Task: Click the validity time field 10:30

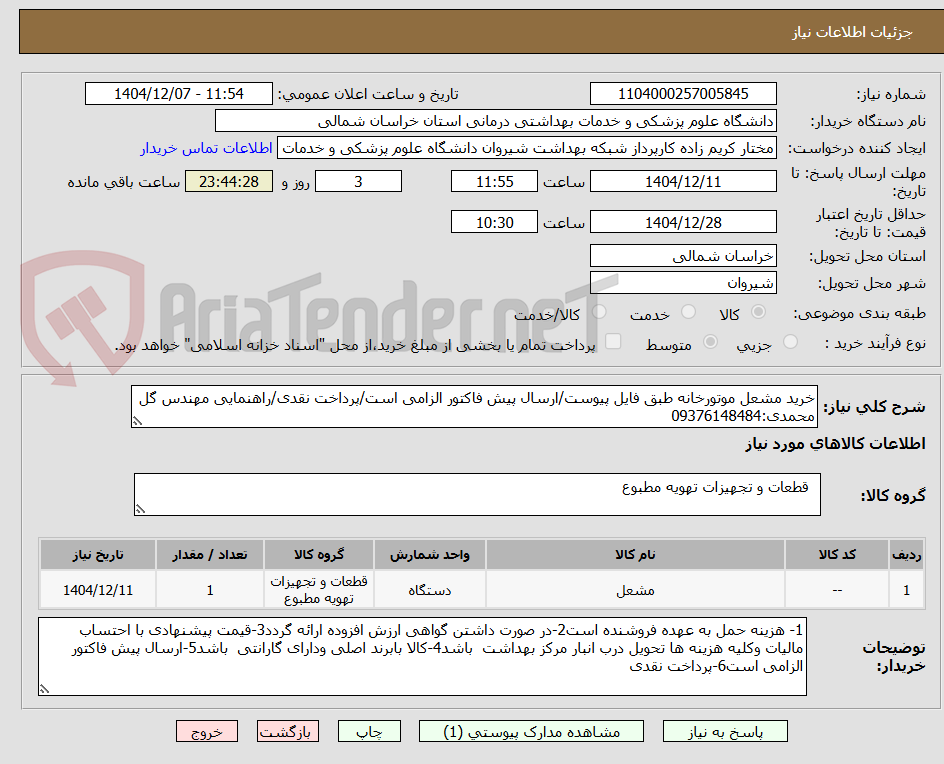Action: click(494, 222)
